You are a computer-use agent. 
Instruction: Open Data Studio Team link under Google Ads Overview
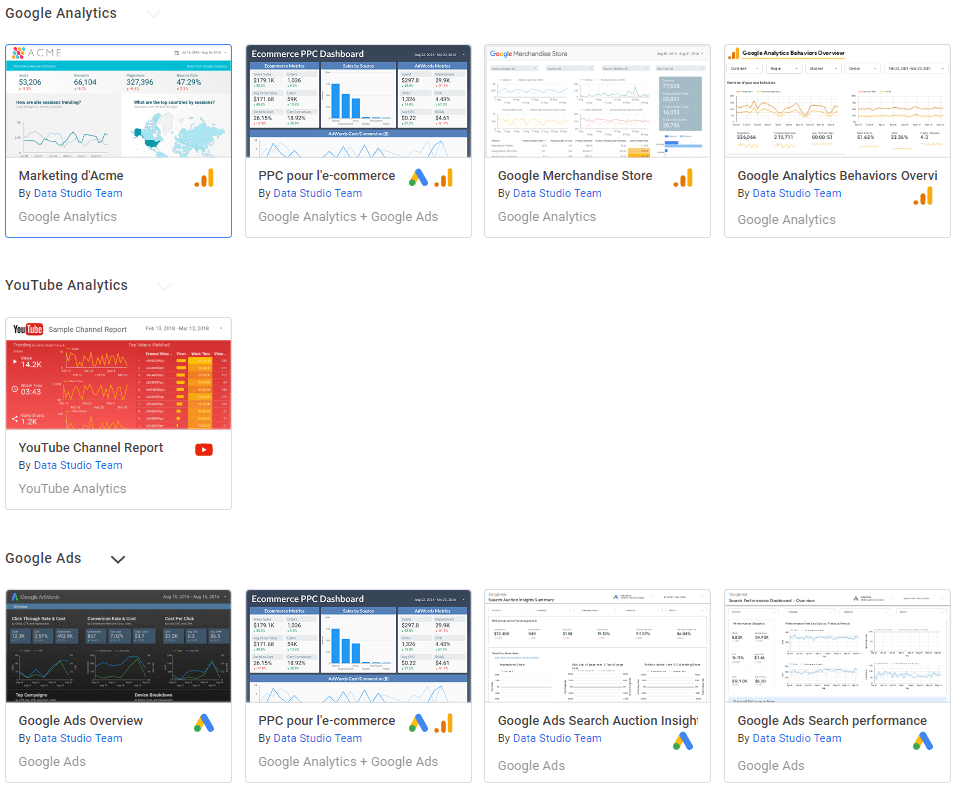coord(77,738)
